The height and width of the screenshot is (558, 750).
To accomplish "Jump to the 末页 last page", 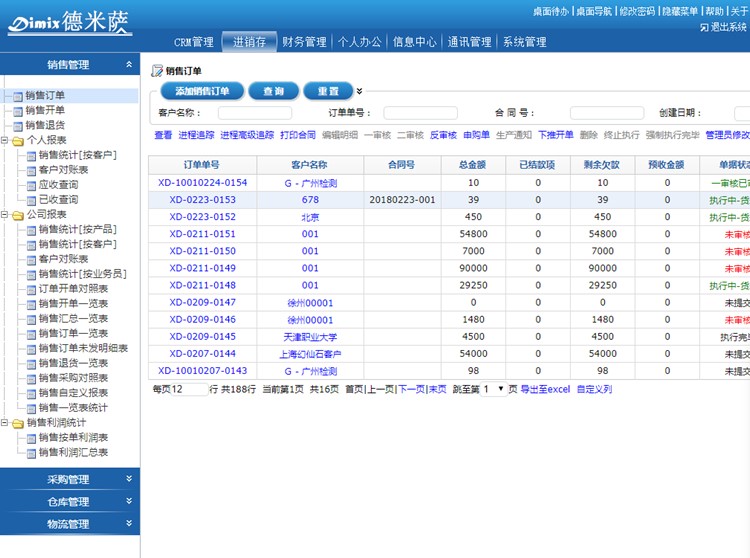I will [x=438, y=389].
